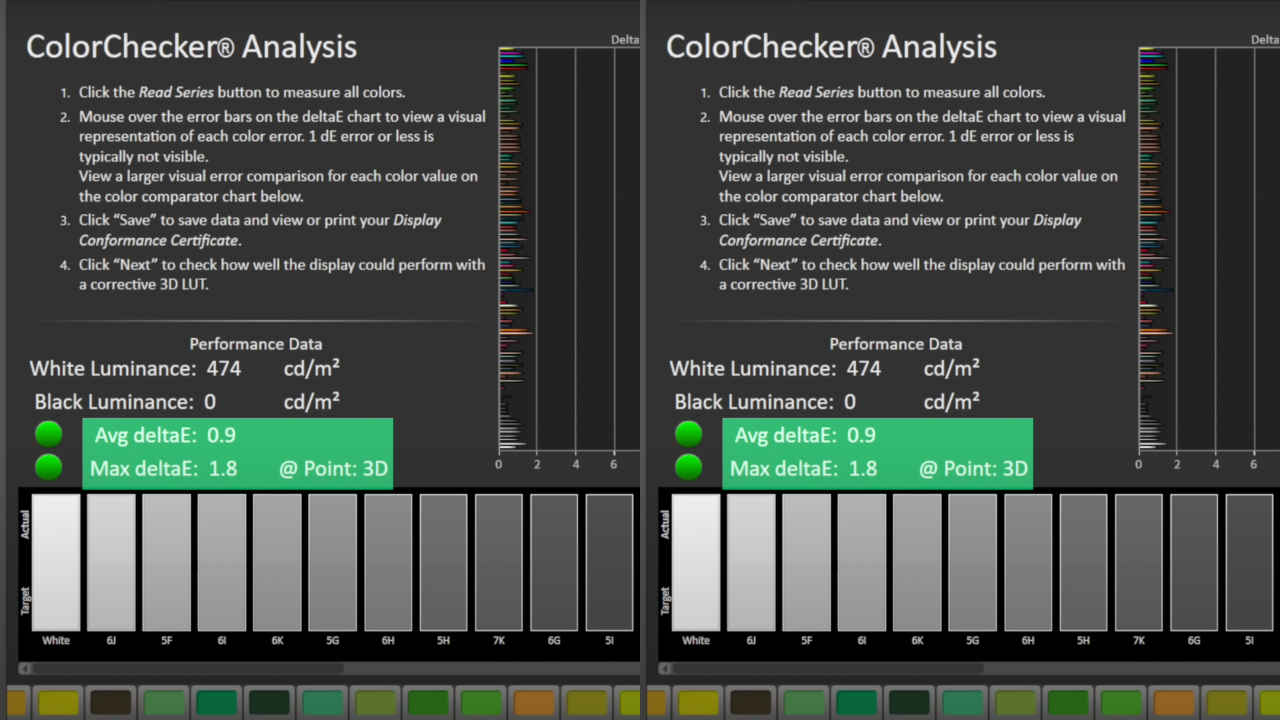
Task: Select the 5I gray patch in right panel
Action: point(1249,561)
